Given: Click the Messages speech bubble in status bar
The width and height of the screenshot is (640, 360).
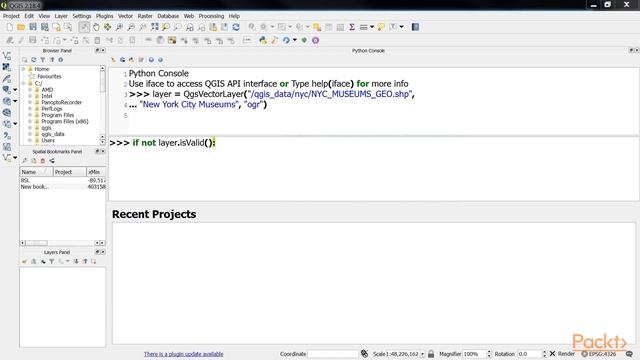Looking at the screenshot, I should point(629,354).
